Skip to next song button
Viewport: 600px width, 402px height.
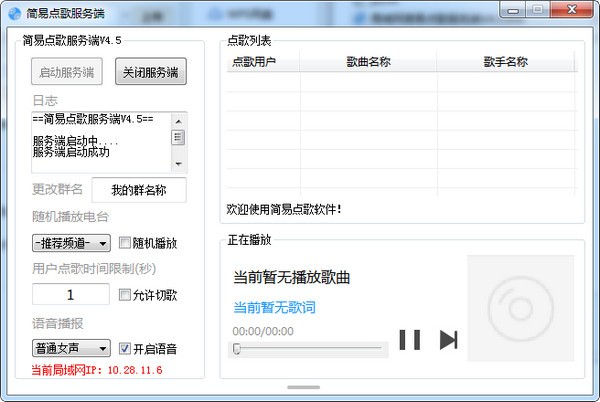pyautogui.click(x=448, y=340)
